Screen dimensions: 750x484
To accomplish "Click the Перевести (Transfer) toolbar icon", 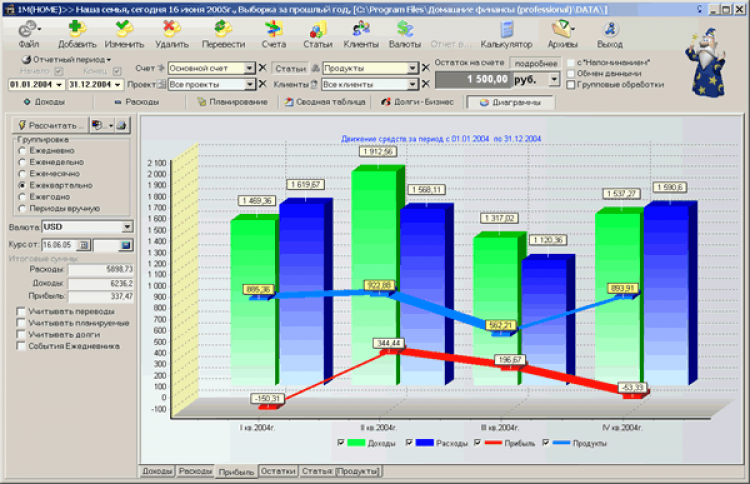I will click(x=223, y=33).
